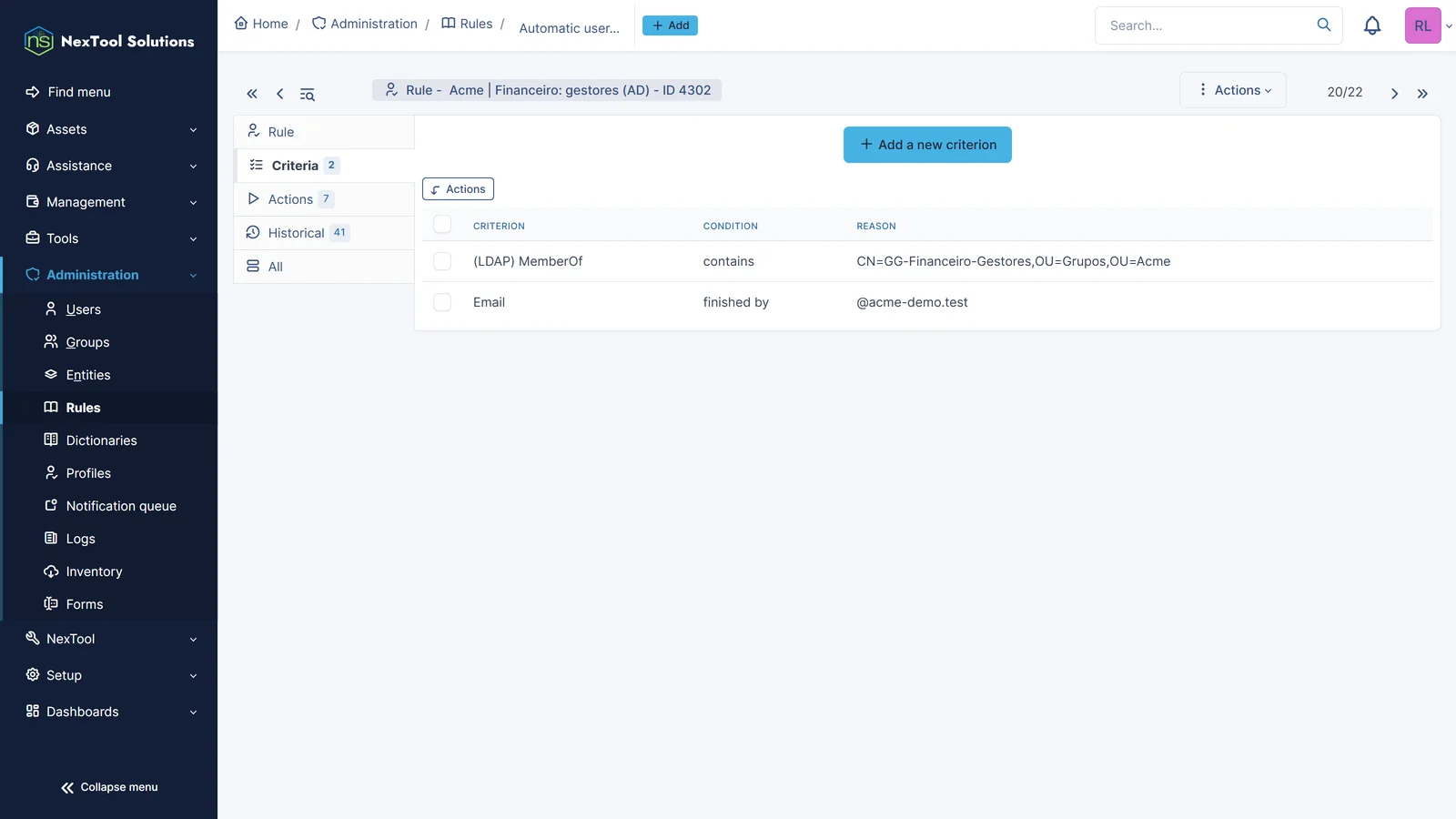Collapse menu at sidebar bottom
Screen dimensions: 1456x819
point(109,787)
